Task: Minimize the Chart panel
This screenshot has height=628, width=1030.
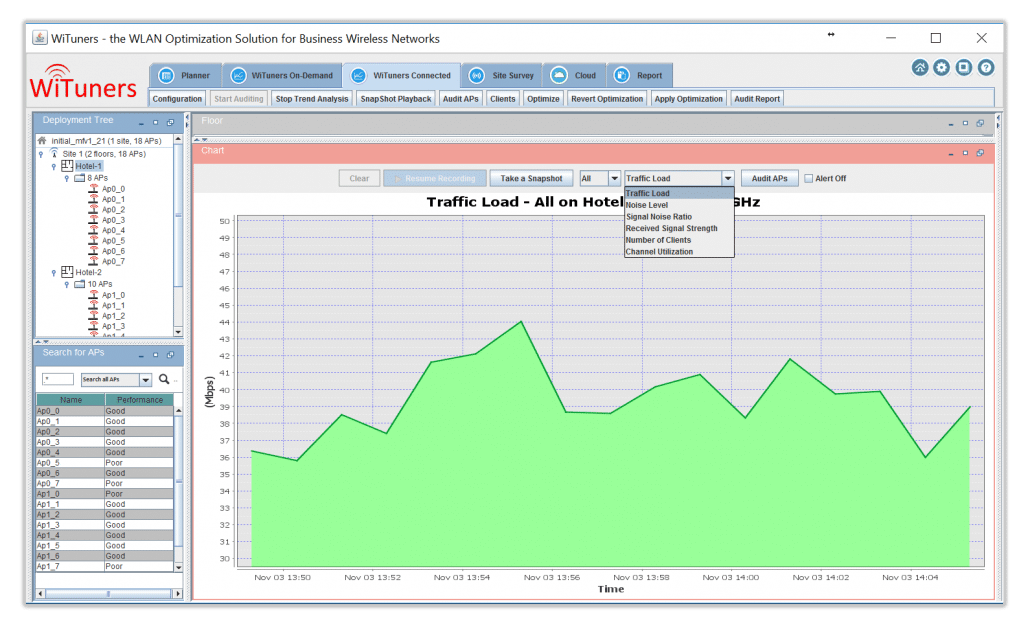Action: tap(951, 154)
